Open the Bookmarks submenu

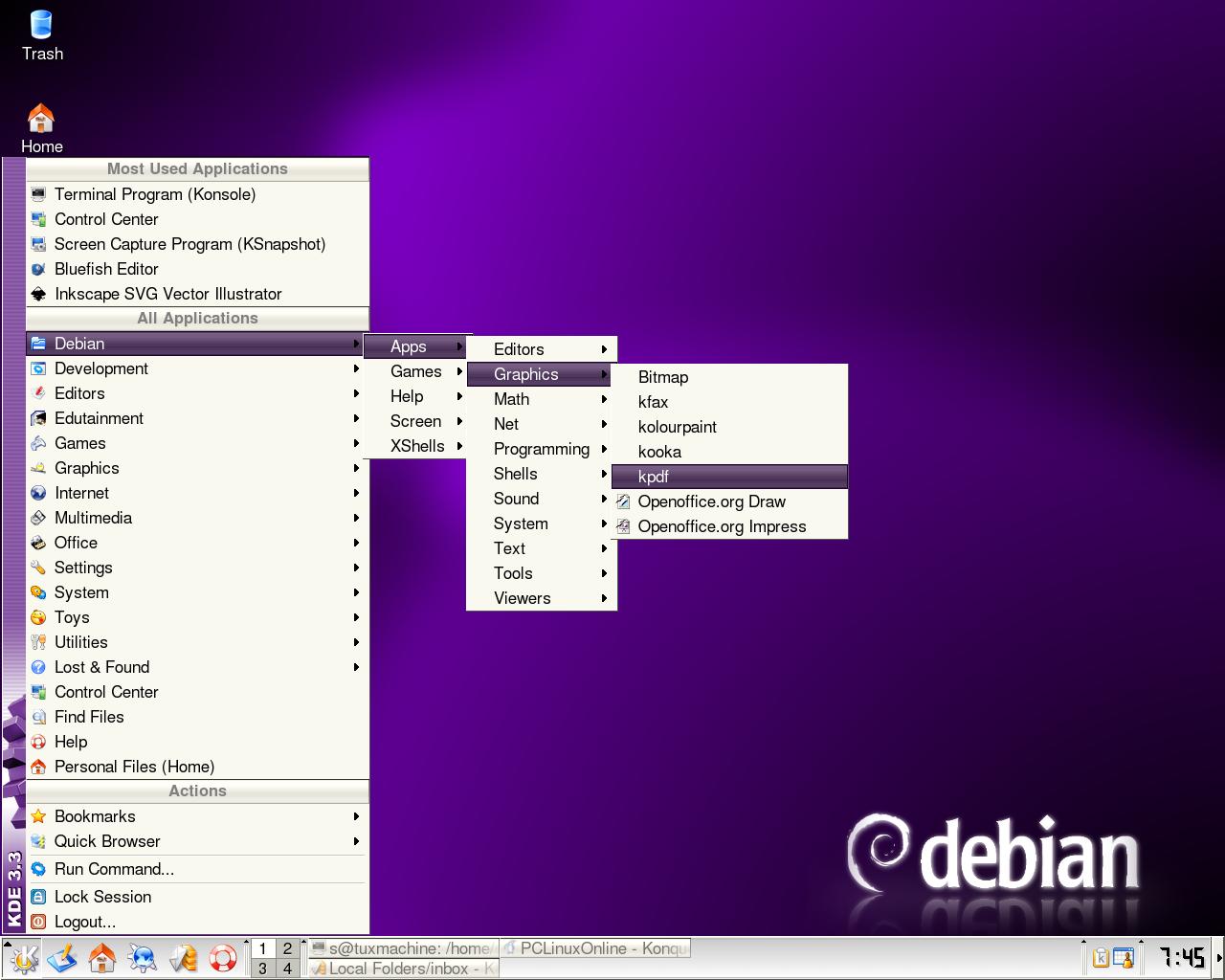click(x=197, y=816)
